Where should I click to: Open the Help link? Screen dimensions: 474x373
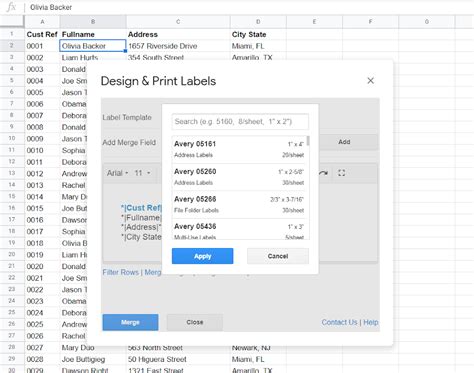coord(371,322)
